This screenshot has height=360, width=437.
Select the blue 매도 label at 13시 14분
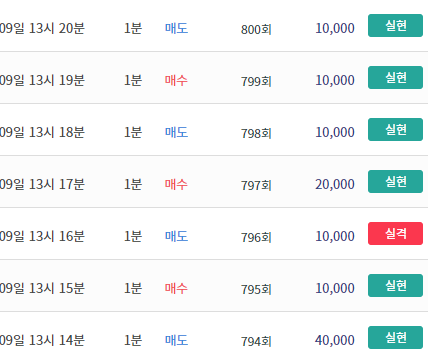(x=176, y=340)
